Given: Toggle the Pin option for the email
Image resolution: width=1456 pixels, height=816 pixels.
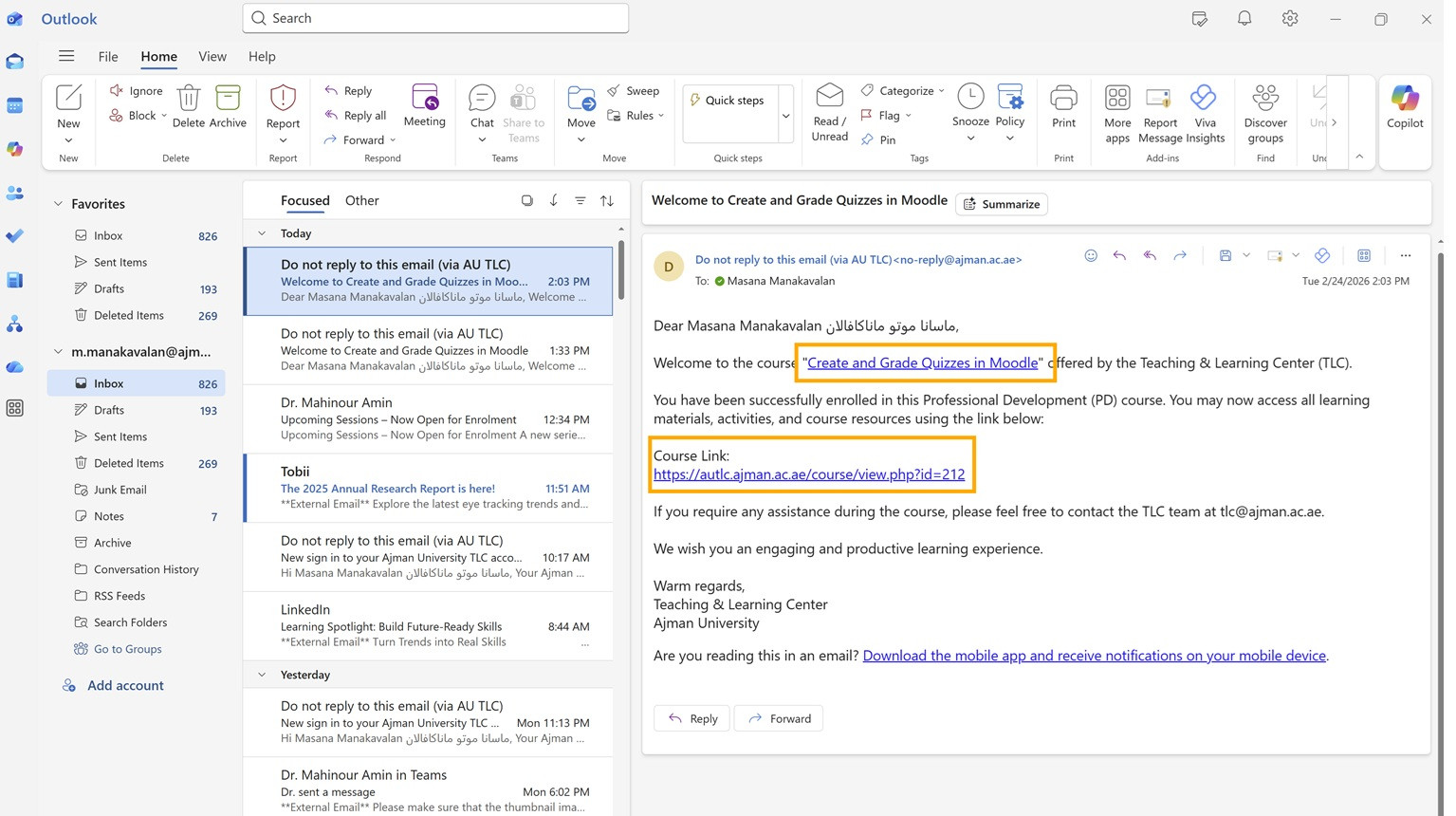Looking at the screenshot, I should pyautogui.click(x=878, y=139).
